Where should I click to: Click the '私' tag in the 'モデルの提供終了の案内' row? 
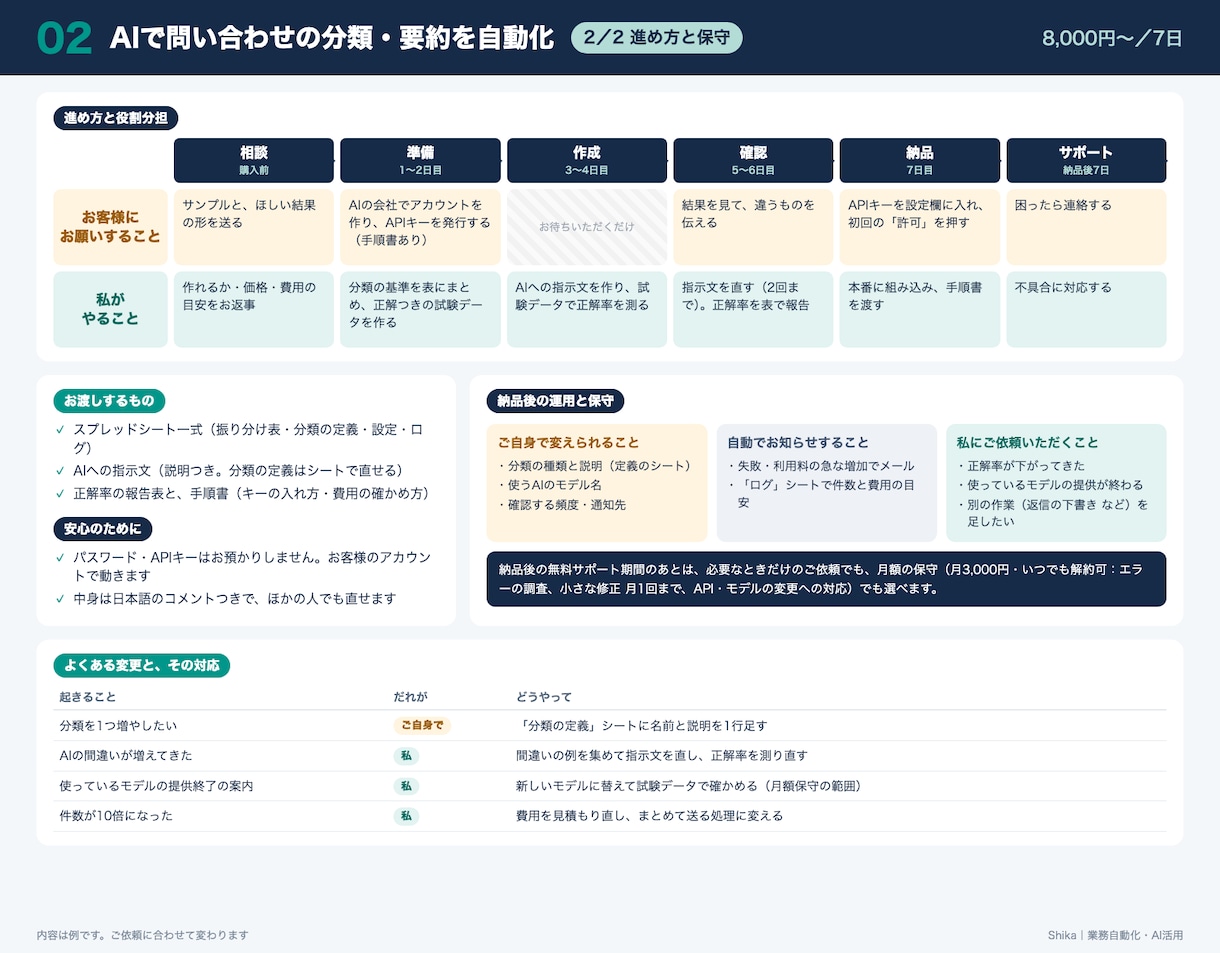coord(406,786)
